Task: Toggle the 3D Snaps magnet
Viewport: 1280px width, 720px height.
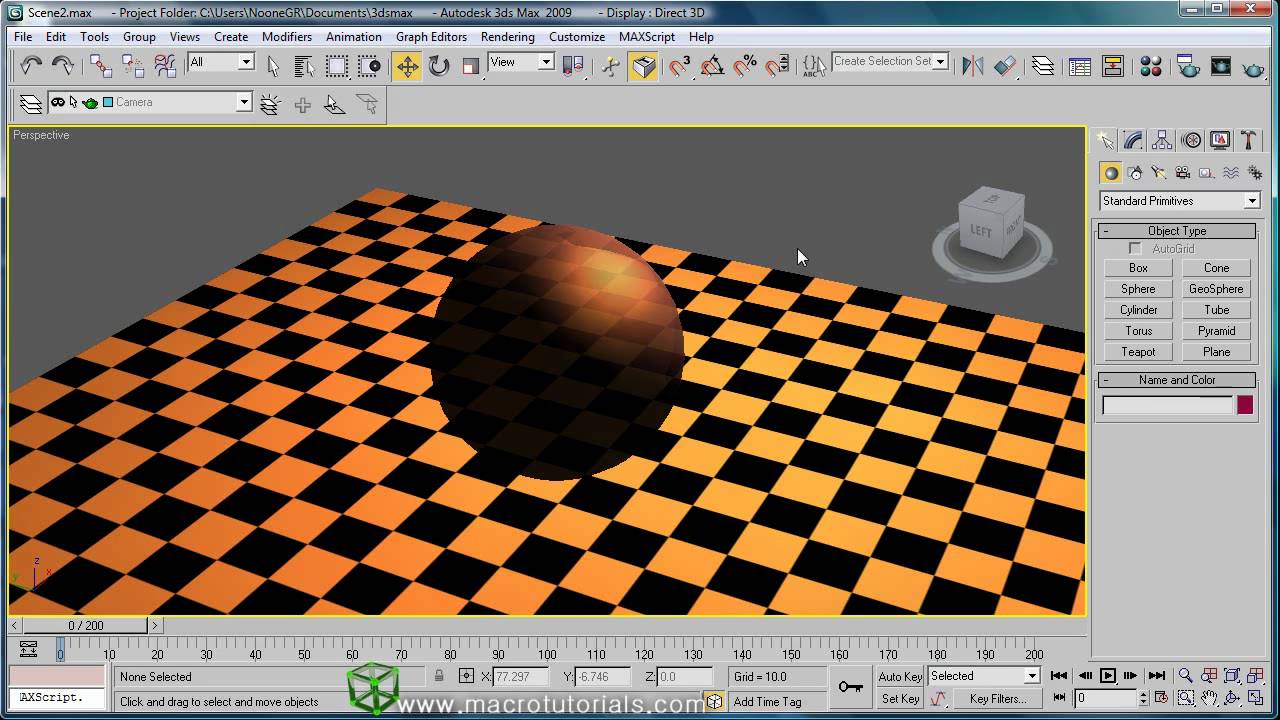Action: coord(681,66)
